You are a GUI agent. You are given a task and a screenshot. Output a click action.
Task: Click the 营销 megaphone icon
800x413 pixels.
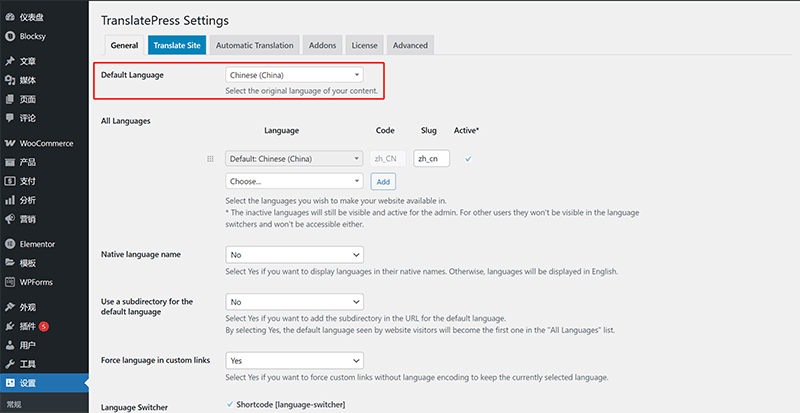[10, 219]
